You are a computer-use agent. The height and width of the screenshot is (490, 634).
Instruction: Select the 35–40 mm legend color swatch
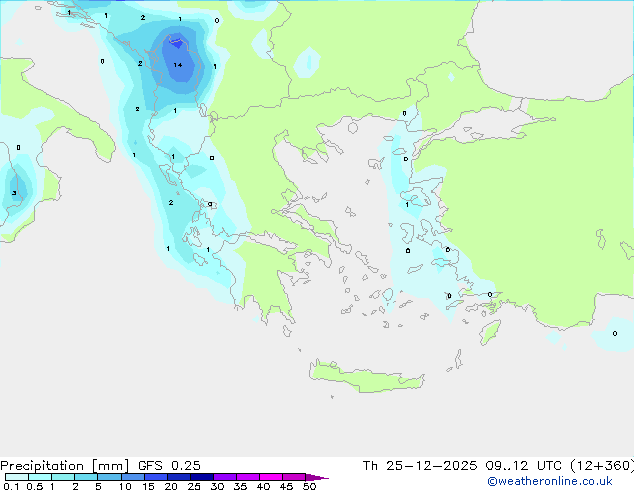[247, 477]
